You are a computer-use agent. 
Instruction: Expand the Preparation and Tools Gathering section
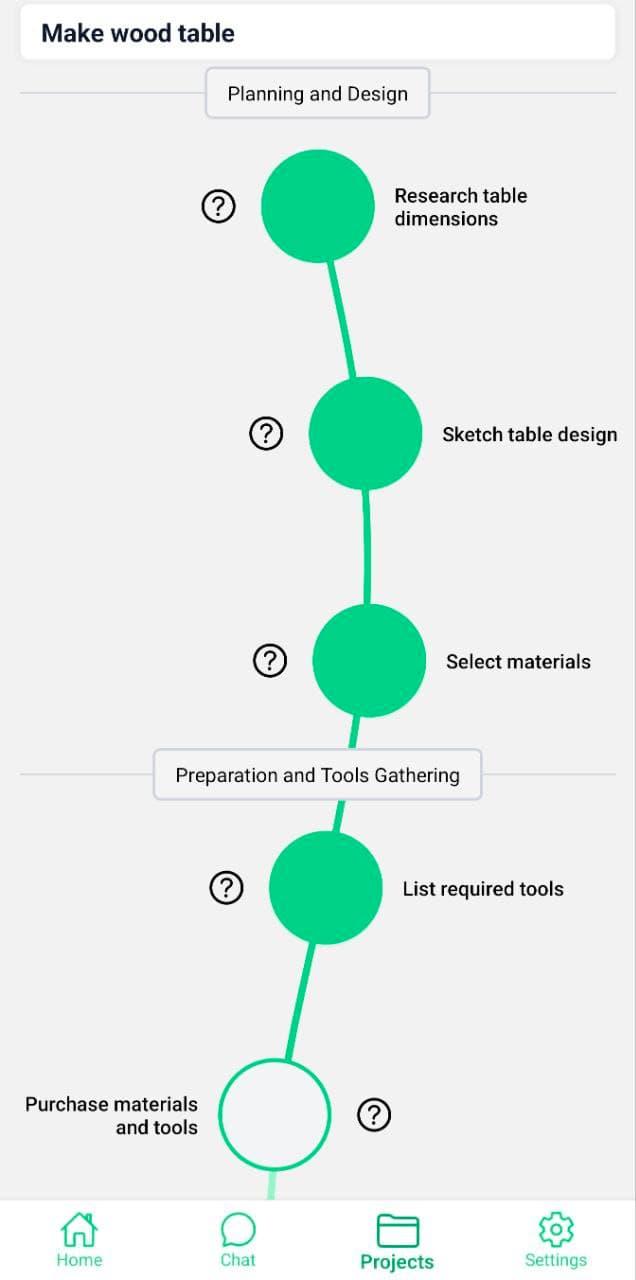(x=317, y=774)
